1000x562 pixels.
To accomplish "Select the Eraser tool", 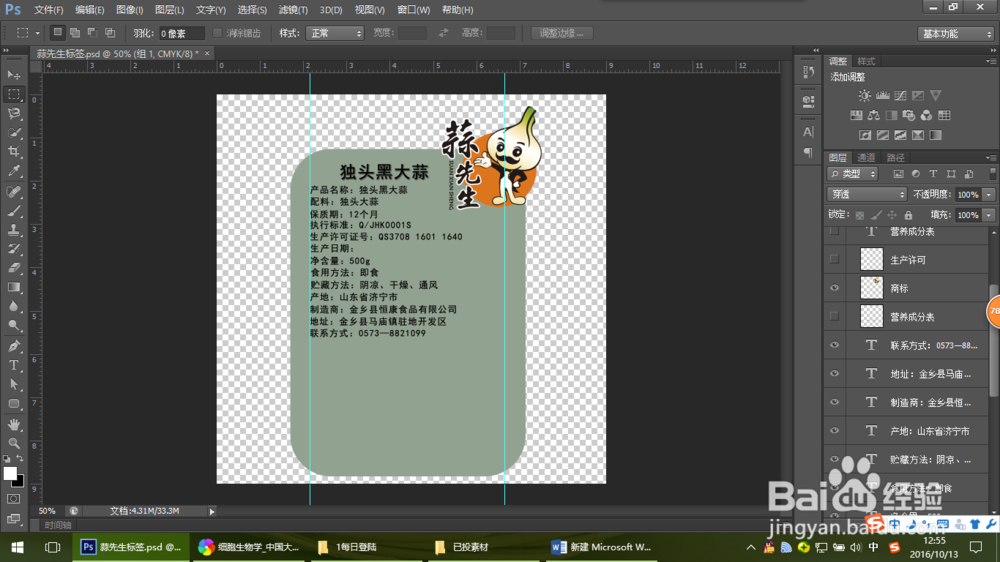I will point(13,268).
